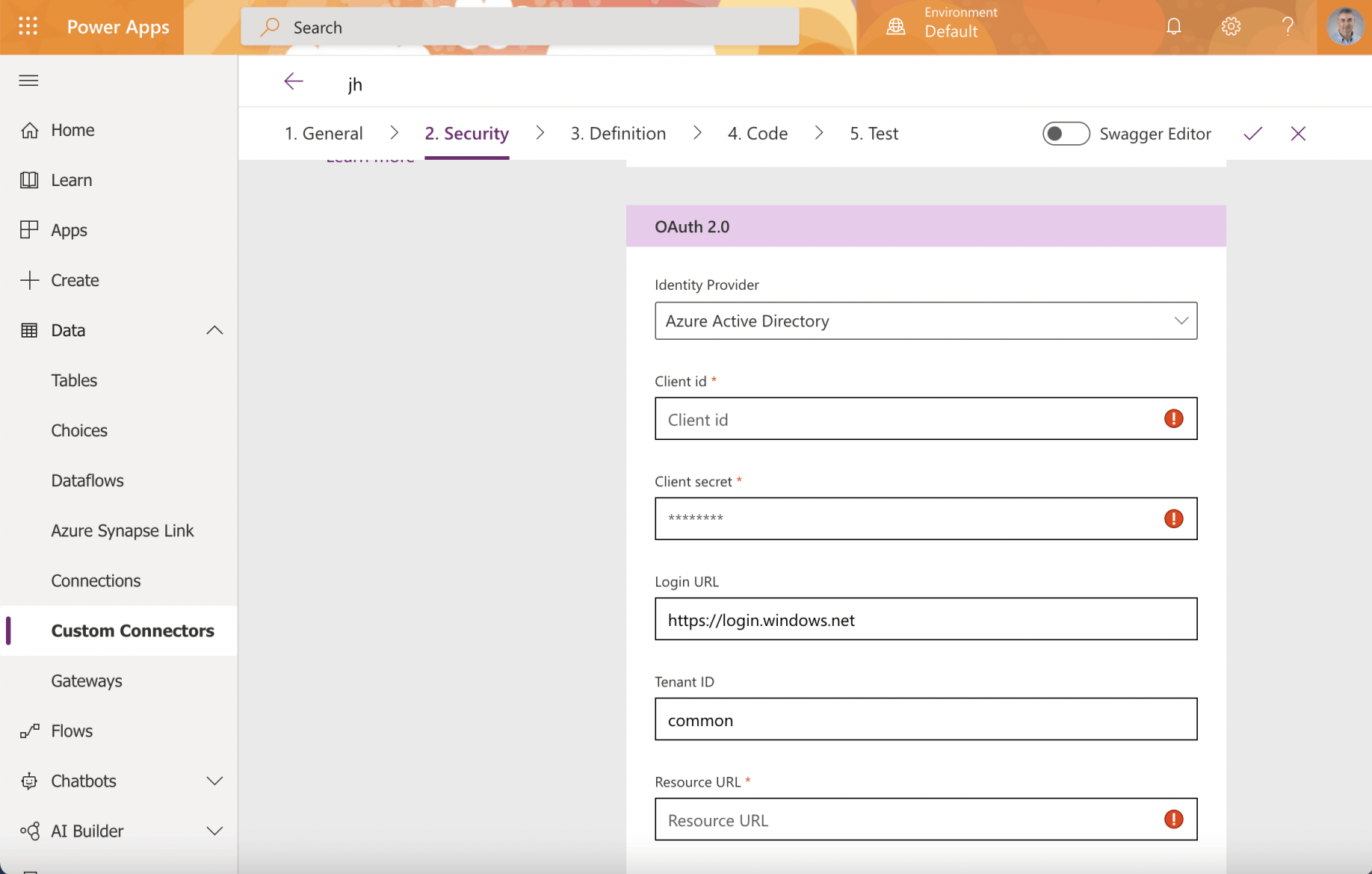Expand the Chatbots section
The image size is (1372, 874).
(x=214, y=781)
